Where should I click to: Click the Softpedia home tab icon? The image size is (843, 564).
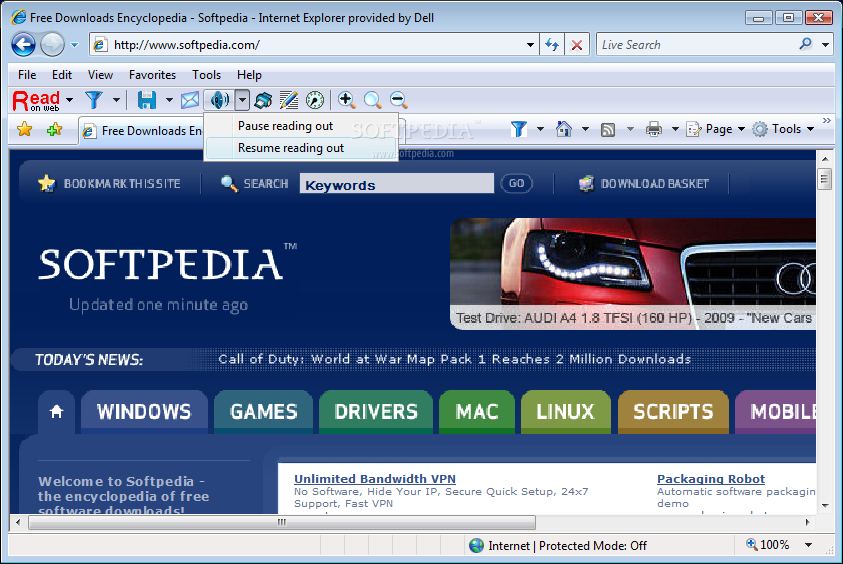point(56,412)
